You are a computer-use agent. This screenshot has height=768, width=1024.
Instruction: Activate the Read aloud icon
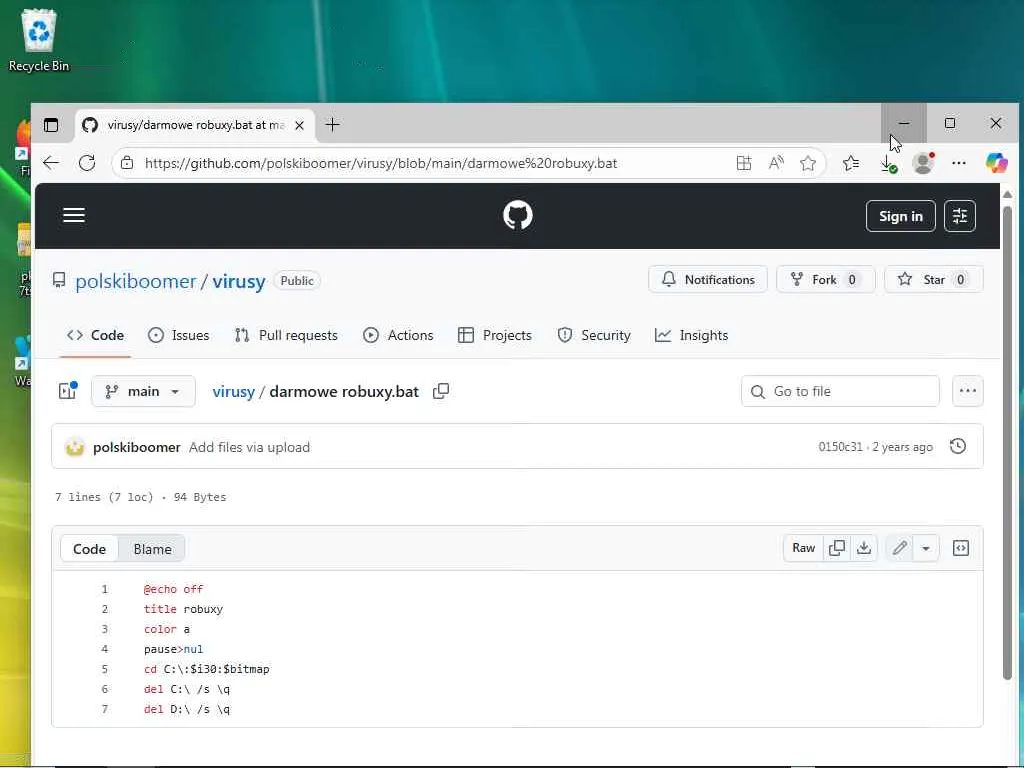(x=776, y=163)
